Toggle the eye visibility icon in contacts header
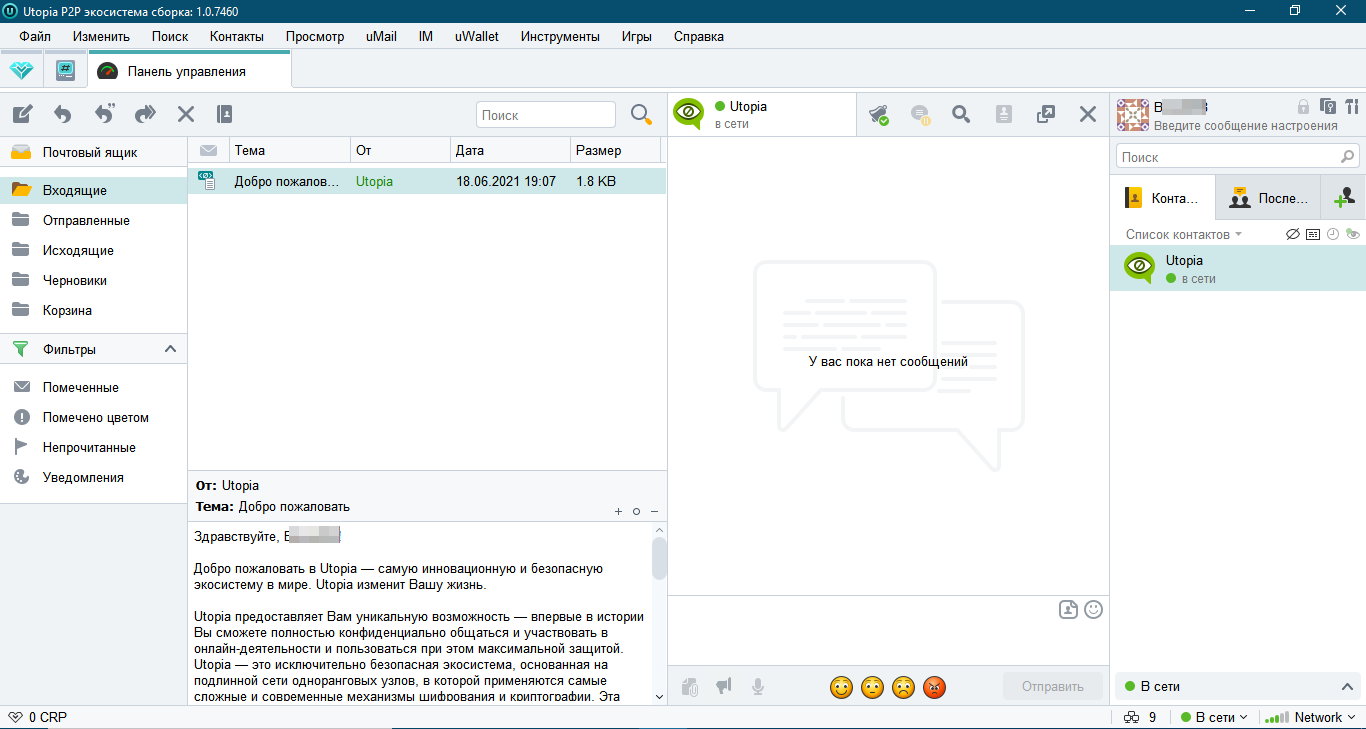 pyautogui.click(x=1353, y=234)
